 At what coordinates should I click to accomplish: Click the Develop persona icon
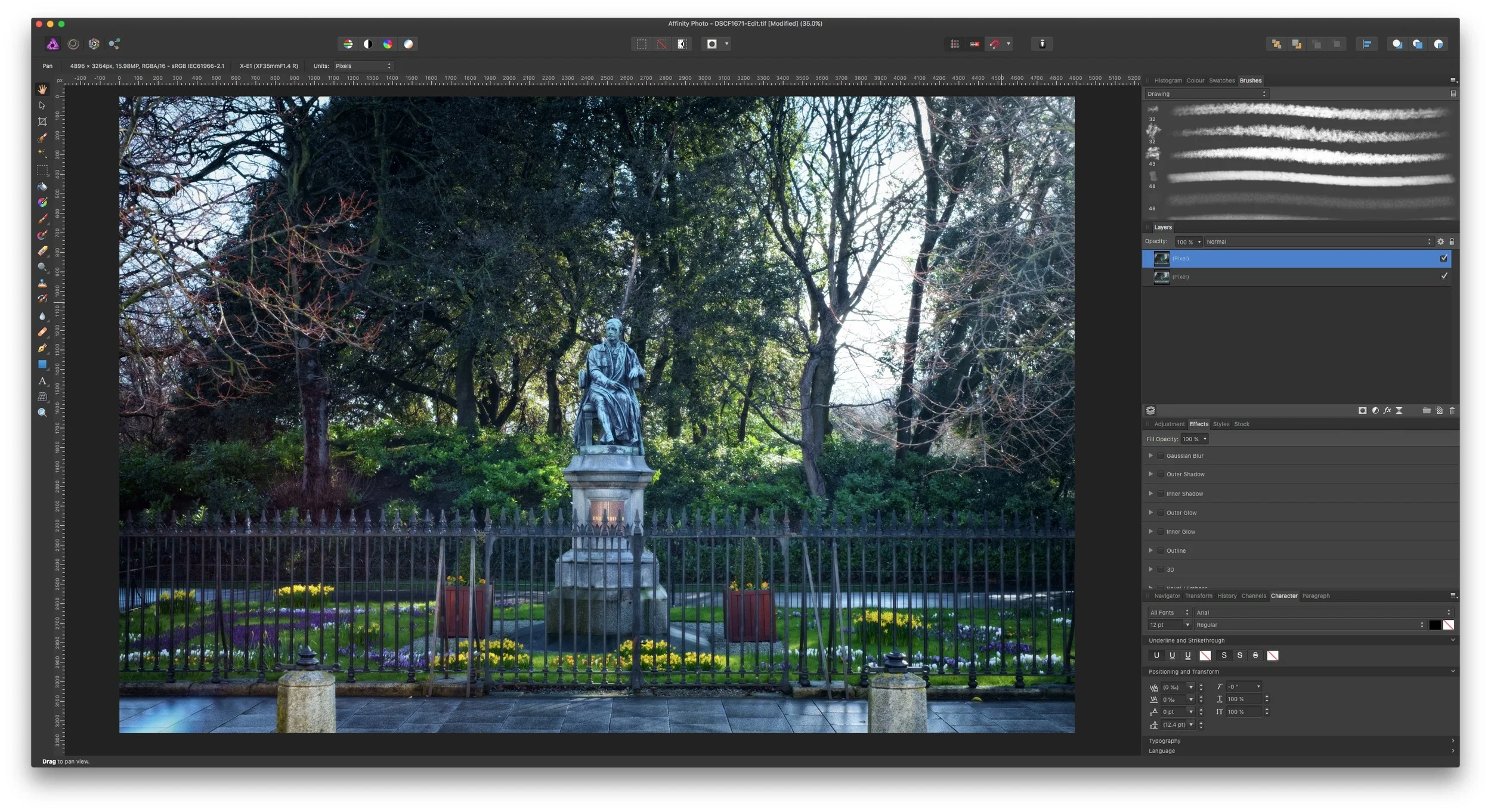pos(94,44)
